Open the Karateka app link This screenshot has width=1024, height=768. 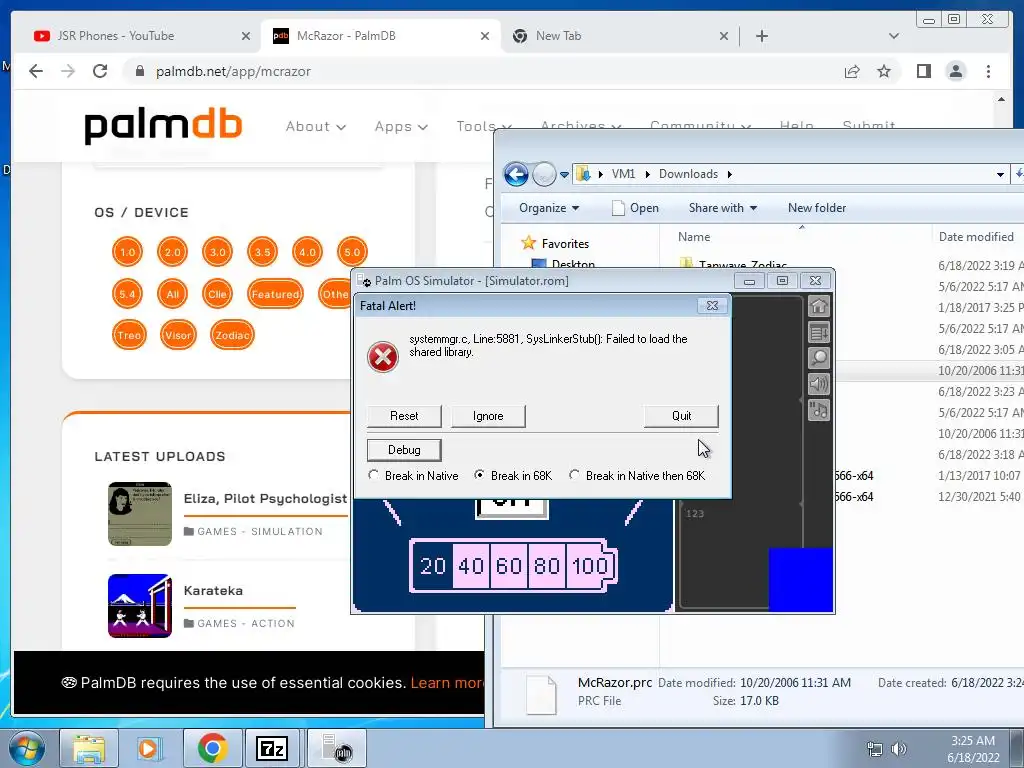(213, 590)
